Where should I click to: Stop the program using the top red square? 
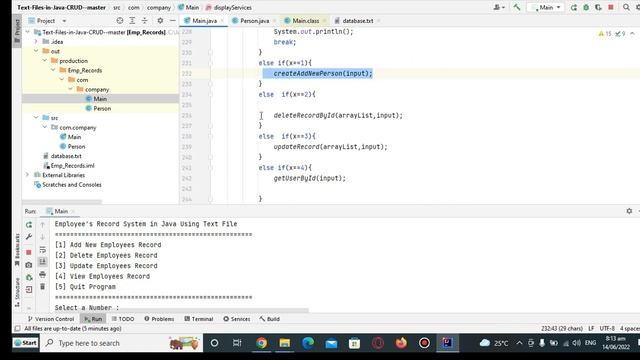pyautogui.click(x=611, y=7)
